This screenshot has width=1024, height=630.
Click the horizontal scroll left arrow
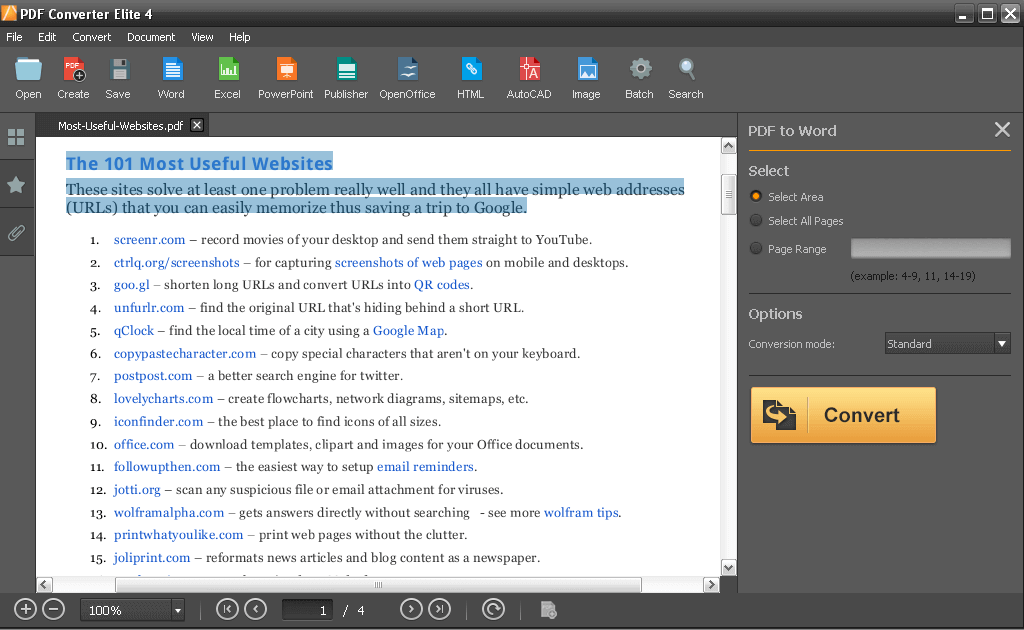tap(44, 584)
